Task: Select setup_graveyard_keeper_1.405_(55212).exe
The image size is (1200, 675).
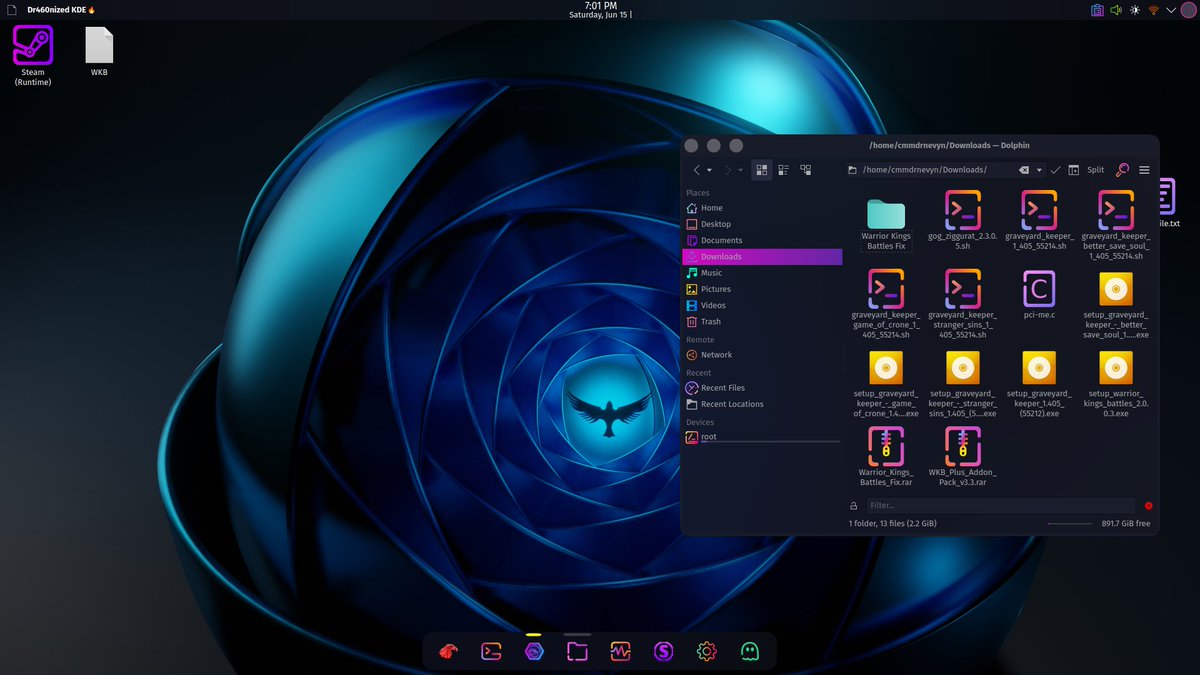Action: pyautogui.click(x=1039, y=383)
